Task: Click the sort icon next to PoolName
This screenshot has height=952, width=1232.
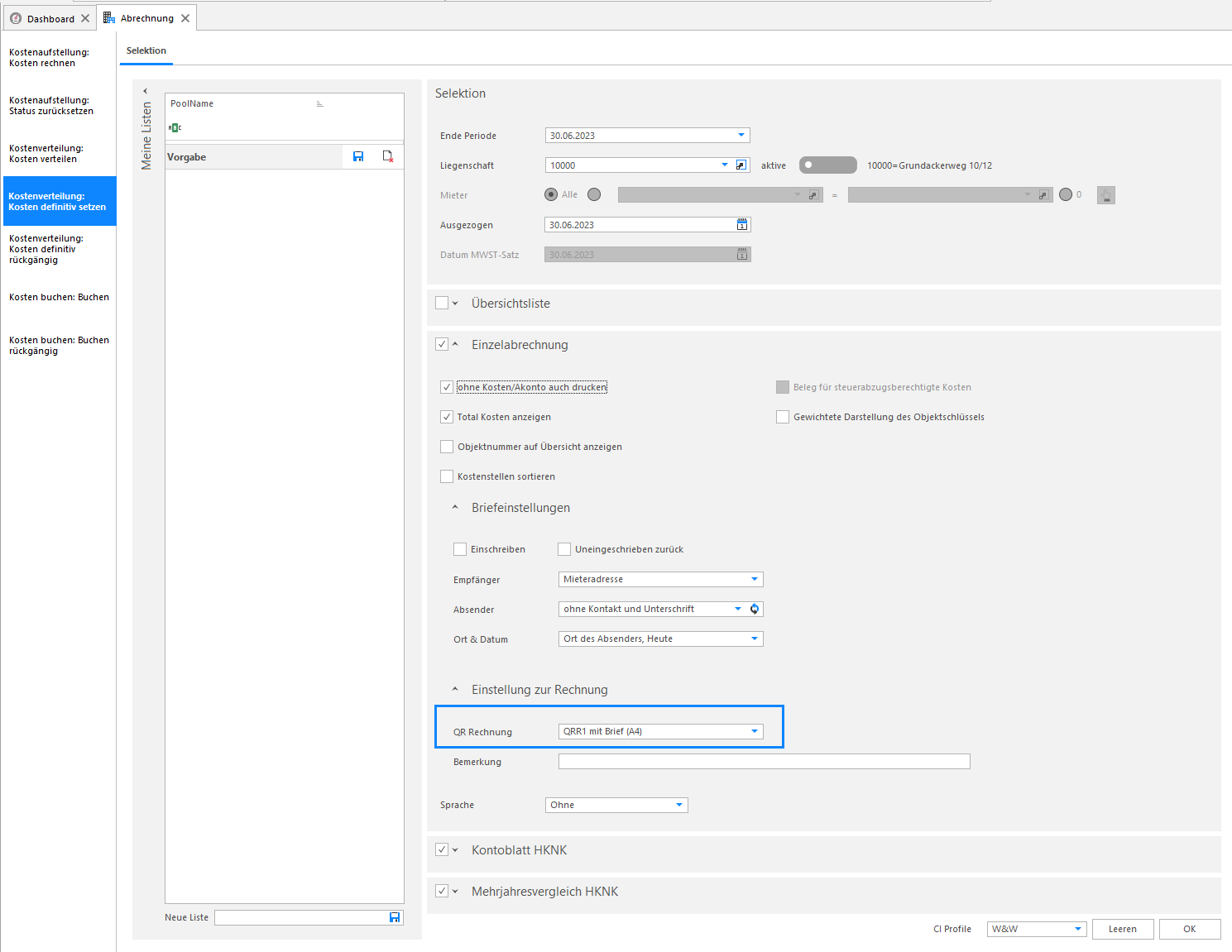Action: click(x=319, y=103)
